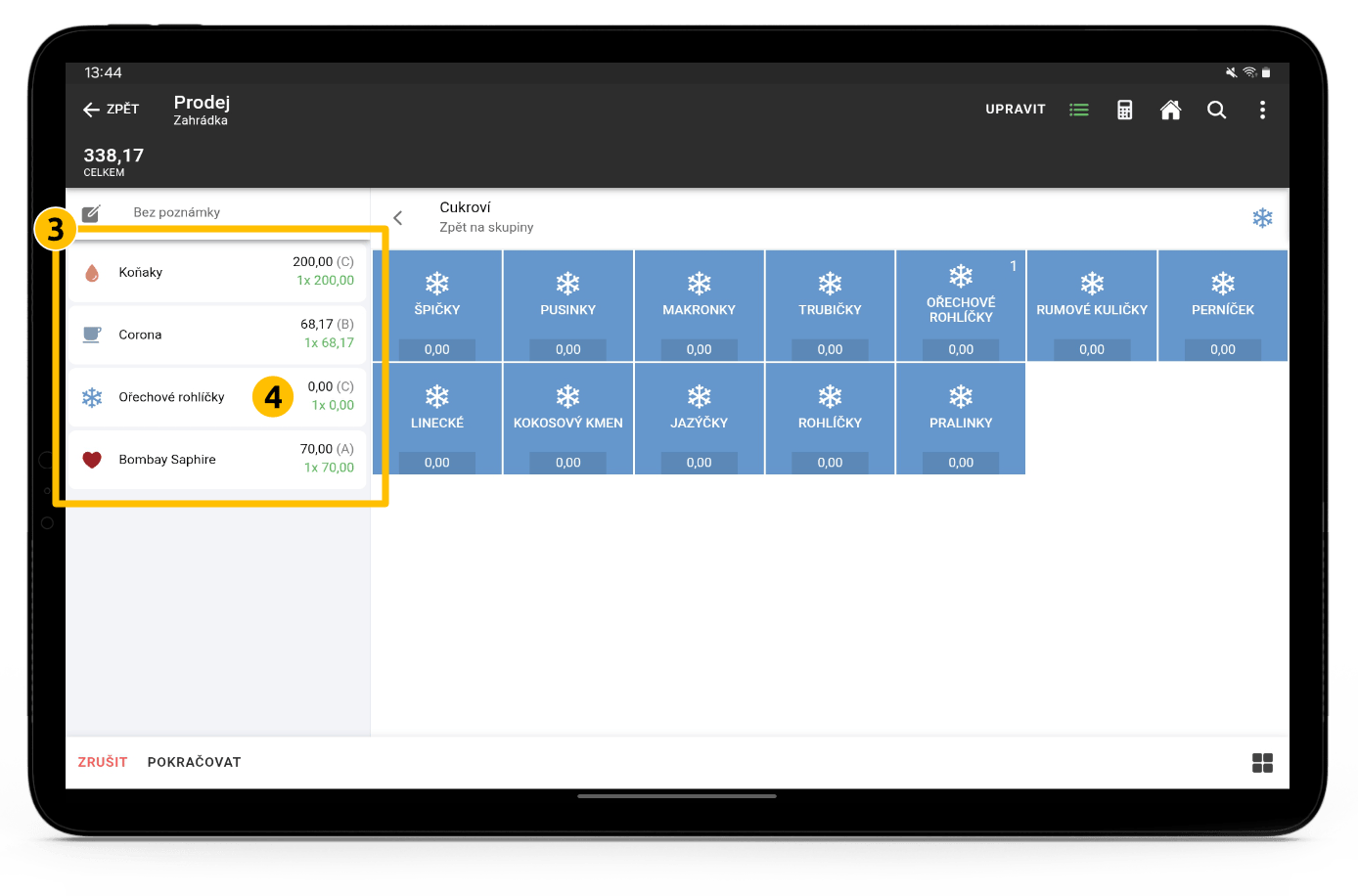Select the Koňaky order row
This screenshot has height=896, width=1358.
[x=217, y=272]
